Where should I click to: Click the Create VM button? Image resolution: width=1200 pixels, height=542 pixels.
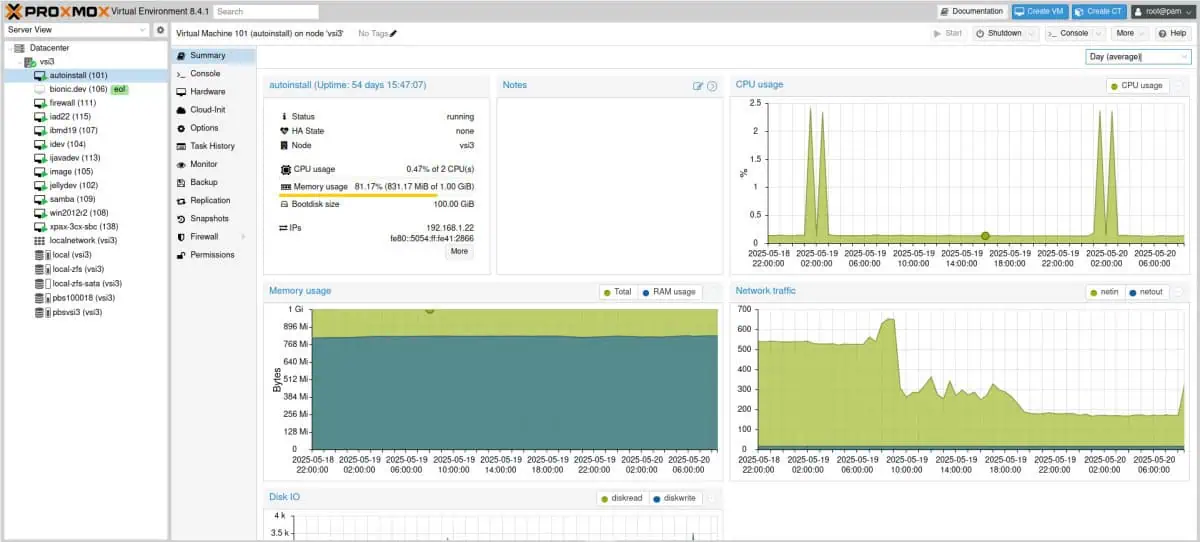tap(1038, 12)
